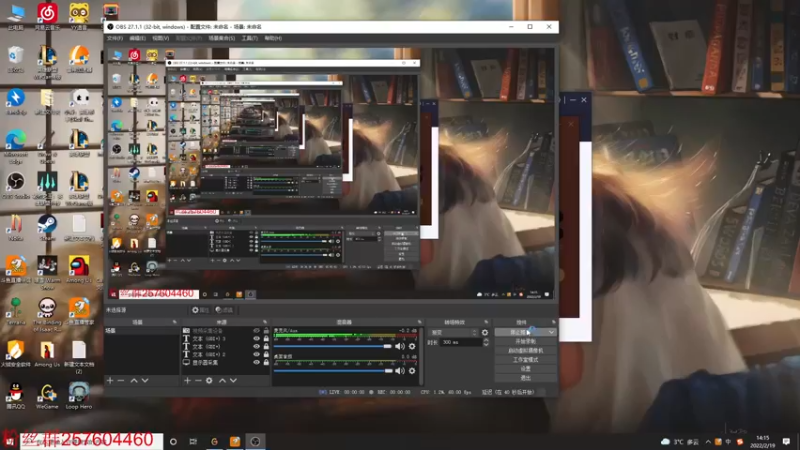Pop out the 转场特效 dock using header icon
800x450 pixels.
[x=486, y=322]
